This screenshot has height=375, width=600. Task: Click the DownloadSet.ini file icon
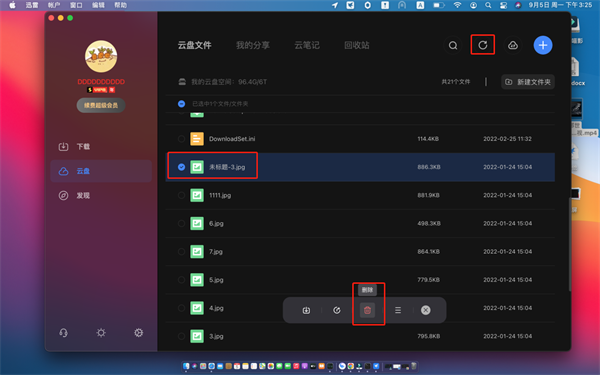click(x=197, y=139)
